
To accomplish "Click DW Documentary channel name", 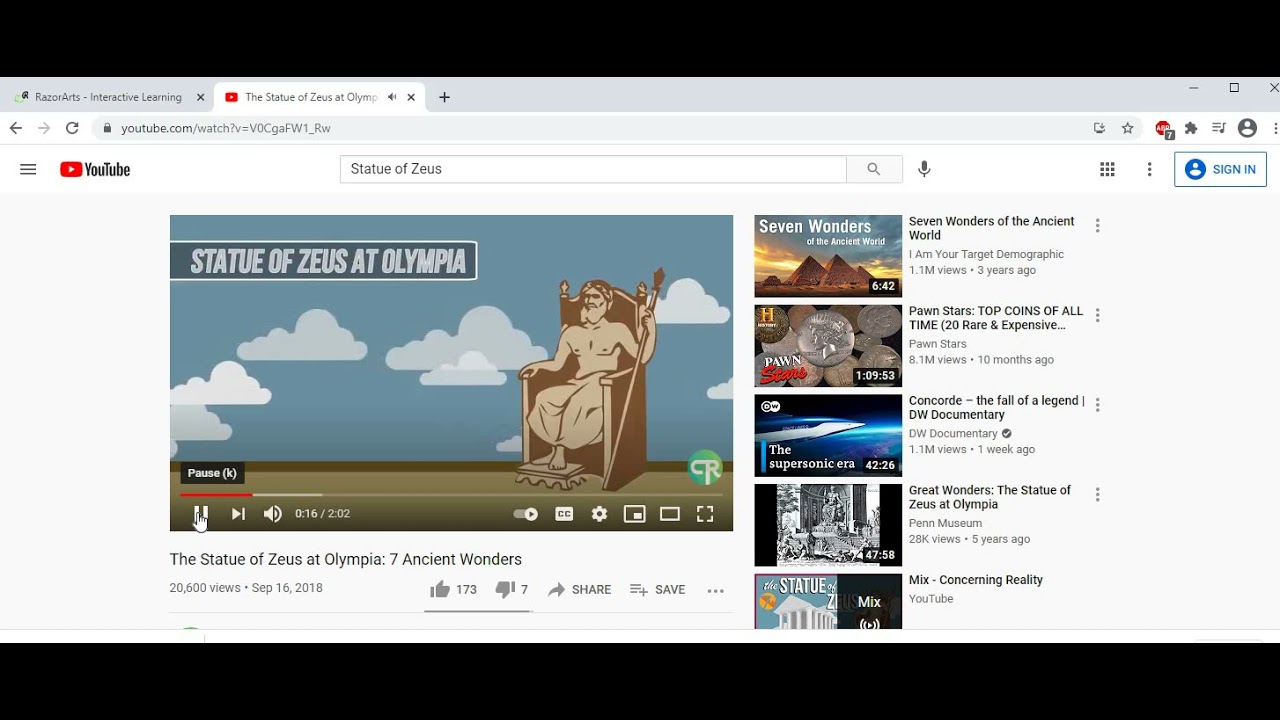I will point(953,434).
